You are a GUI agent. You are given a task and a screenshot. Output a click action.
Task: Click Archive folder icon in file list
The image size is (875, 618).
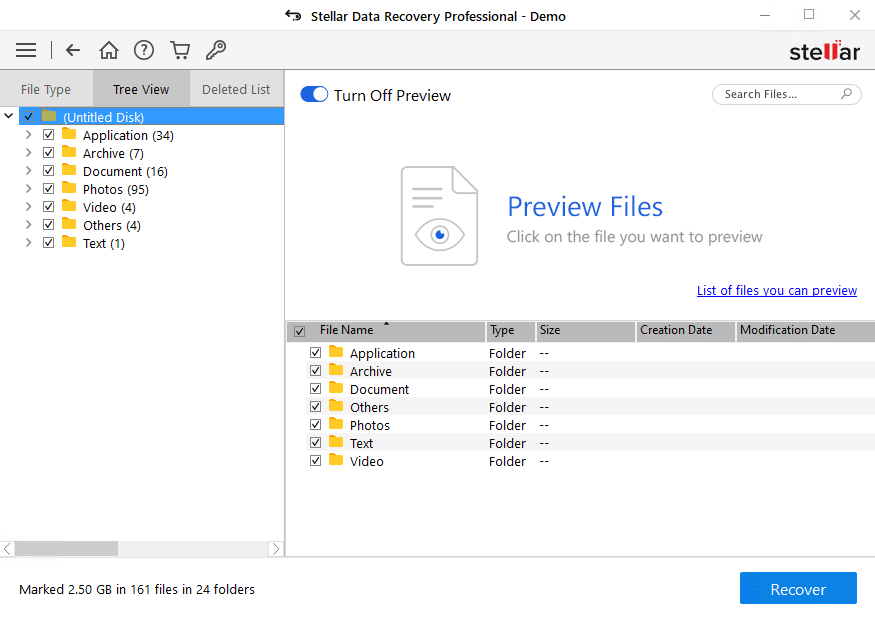tap(336, 370)
